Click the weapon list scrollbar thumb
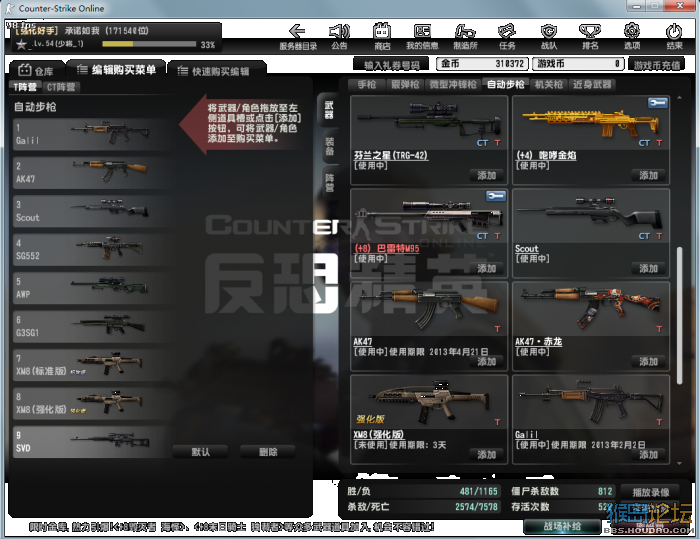The width and height of the screenshot is (700, 539). (x=679, y=315)
